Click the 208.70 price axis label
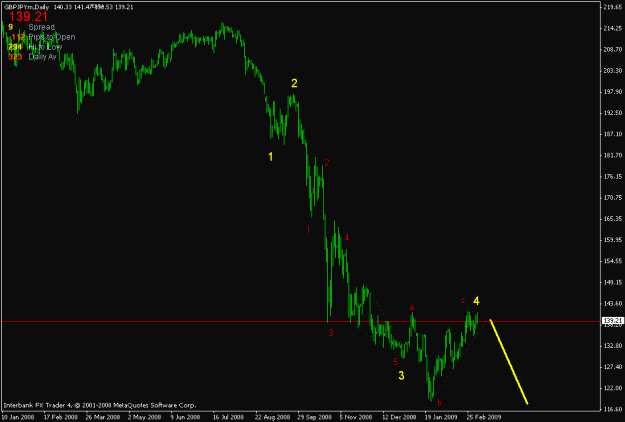Image resolution: width=625 pixels, height=422 pixels. click(x=613, y=49)
